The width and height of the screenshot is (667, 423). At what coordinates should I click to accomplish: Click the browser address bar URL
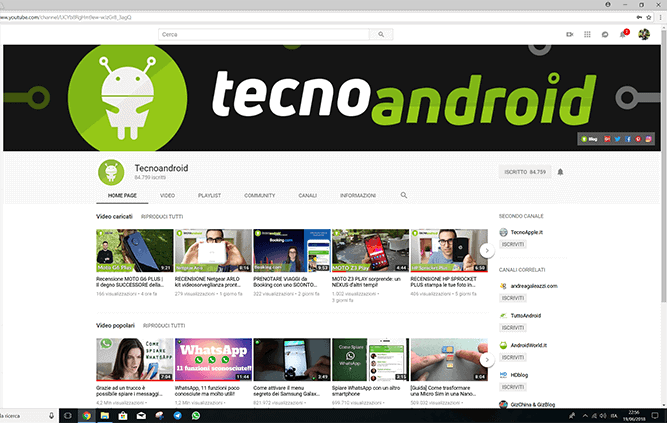click(x=66, y=17)
